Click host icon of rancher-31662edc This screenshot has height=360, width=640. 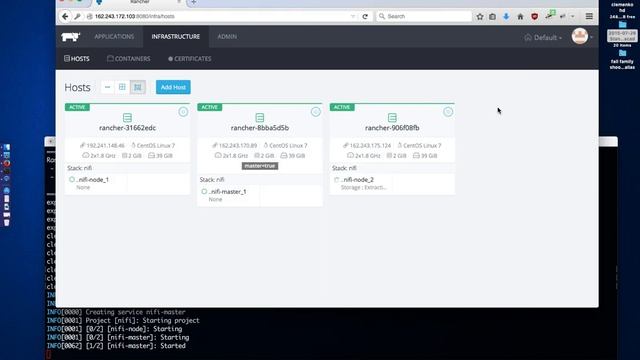127,118
